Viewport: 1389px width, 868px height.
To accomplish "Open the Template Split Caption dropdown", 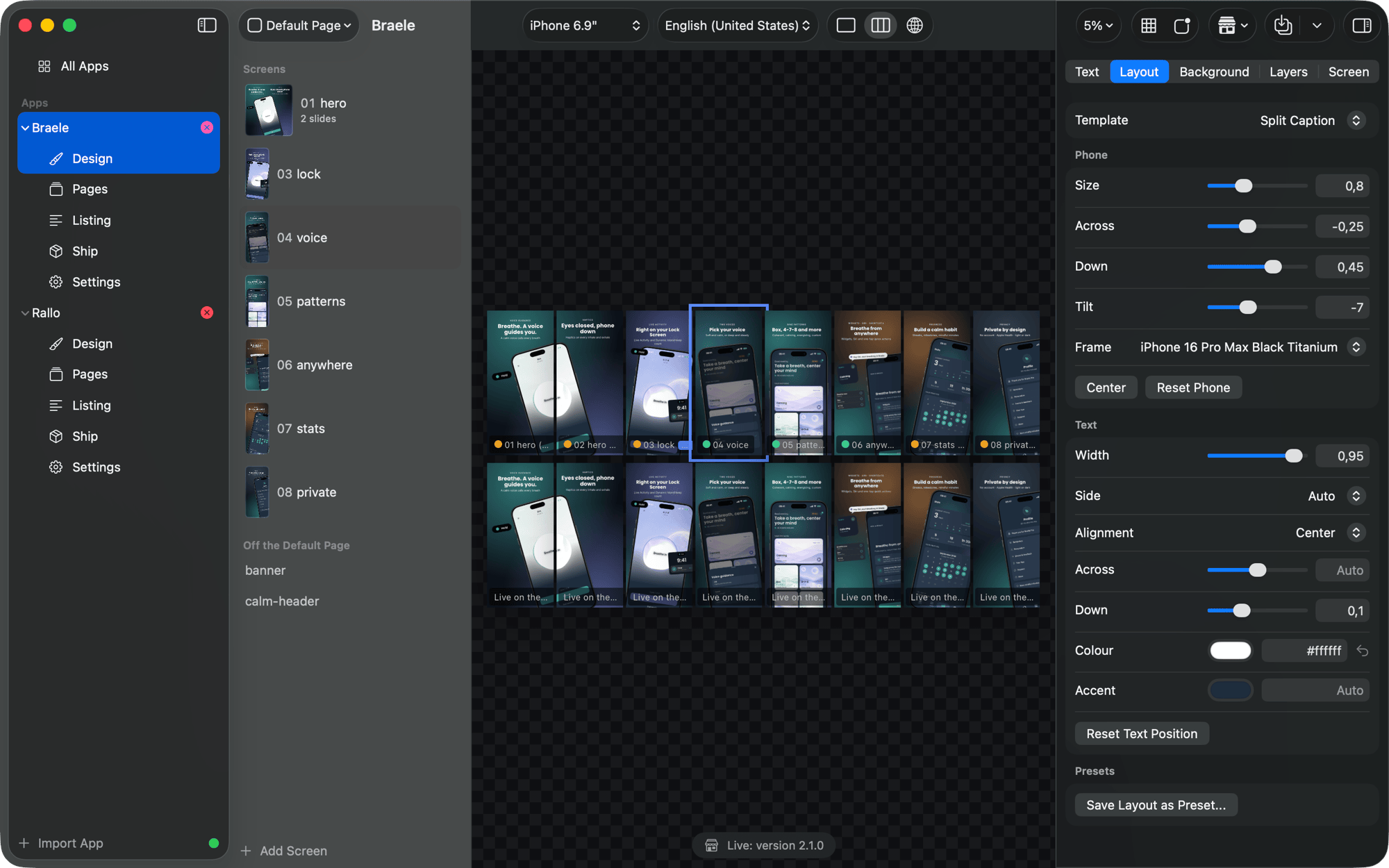I will (1312, 120).
